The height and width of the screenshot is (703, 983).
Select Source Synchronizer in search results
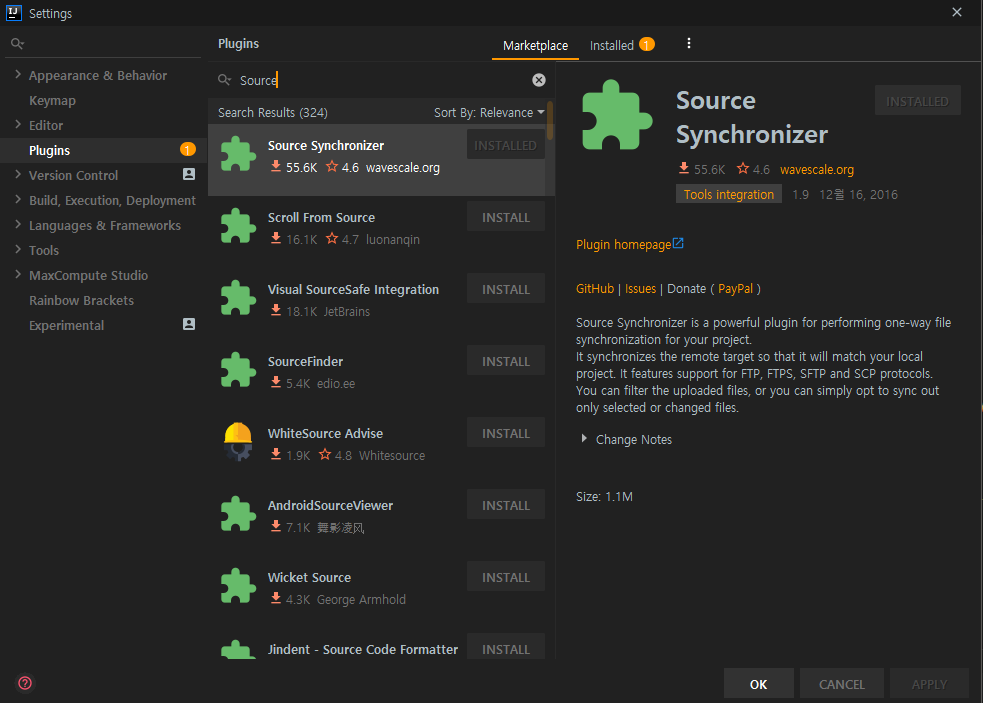(x=381, y=160)
